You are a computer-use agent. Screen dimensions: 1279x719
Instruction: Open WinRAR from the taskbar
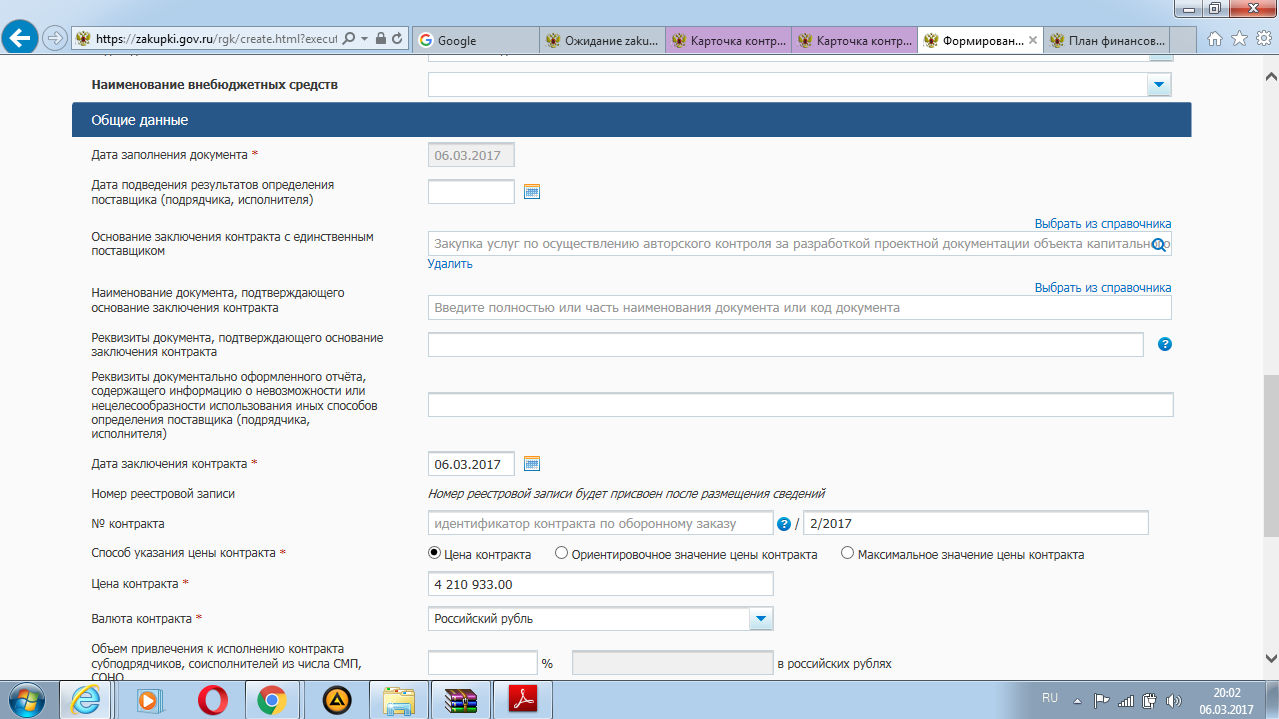pyautogui.click(x=461, y=700)
